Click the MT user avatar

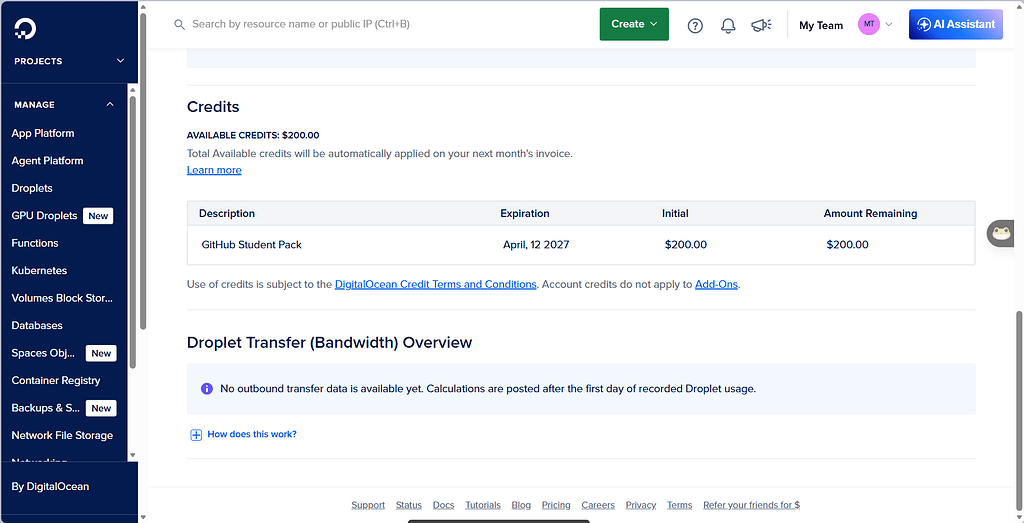[x=869, y=24]
